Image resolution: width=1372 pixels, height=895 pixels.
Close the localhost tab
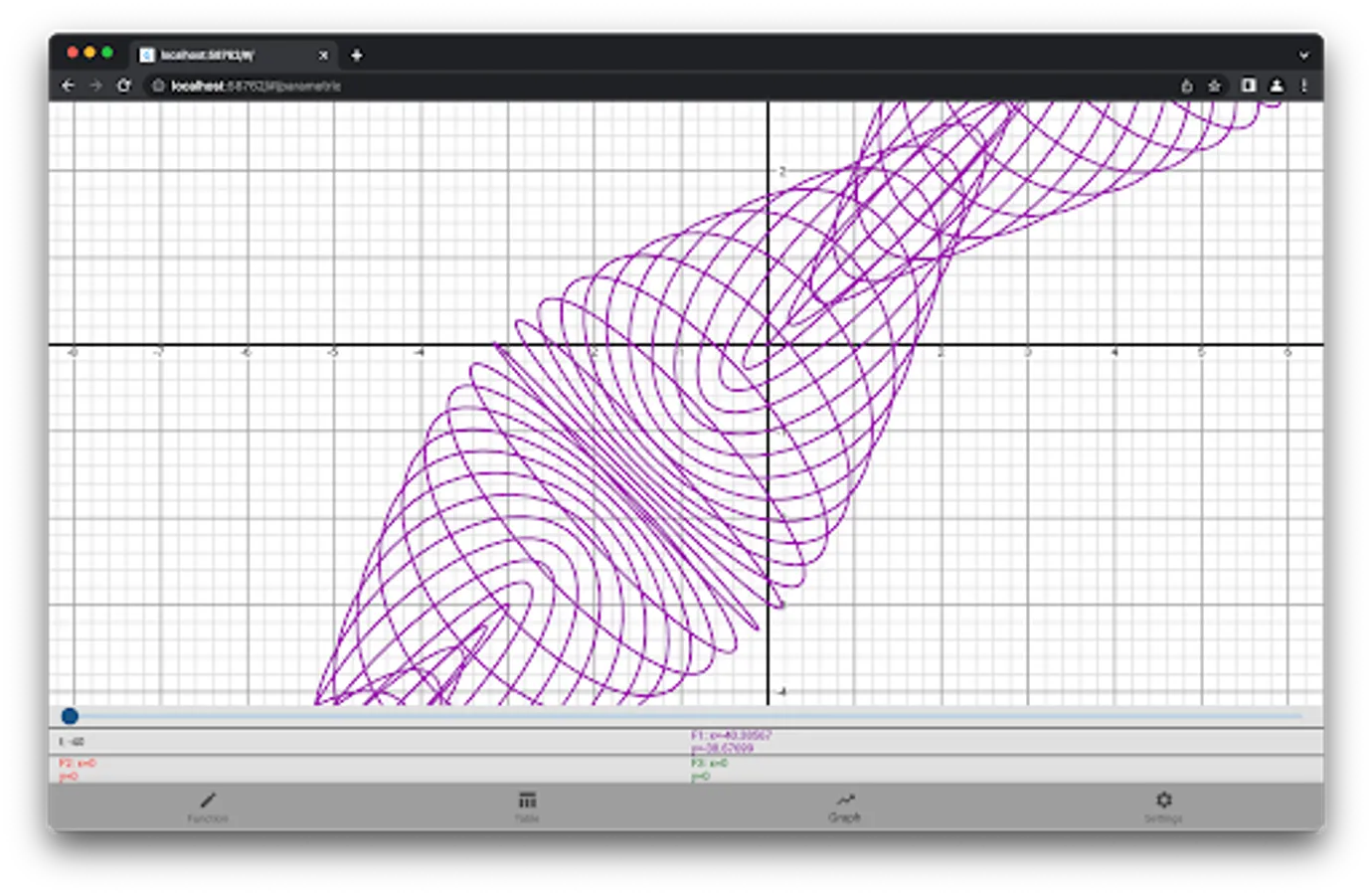click(x=324, y=56)
